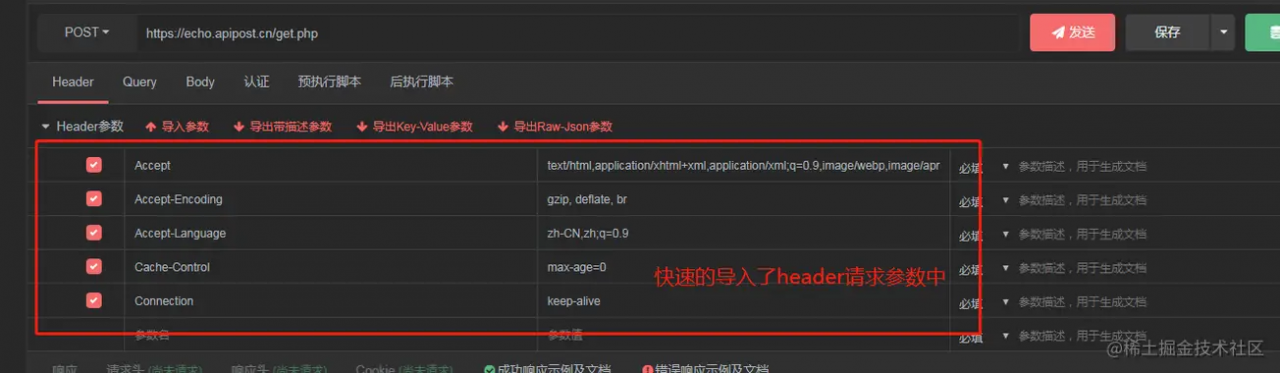Open the 必填 dropdown in Connection row
Screen dimensions: 1280x373
click(x=984, y=302)
